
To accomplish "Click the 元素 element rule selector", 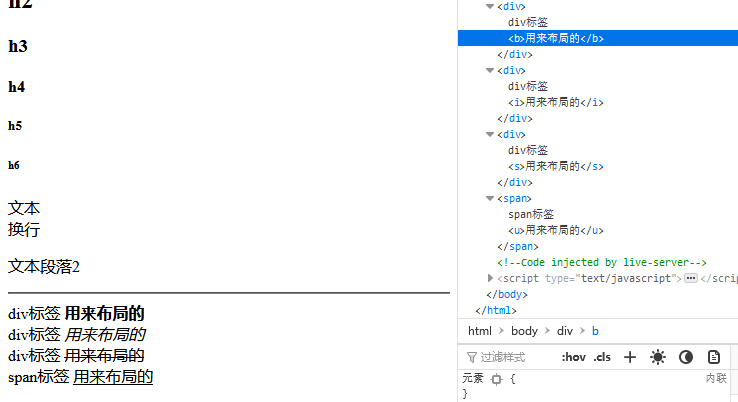I will pyautogui.click(x=473, y=378).
